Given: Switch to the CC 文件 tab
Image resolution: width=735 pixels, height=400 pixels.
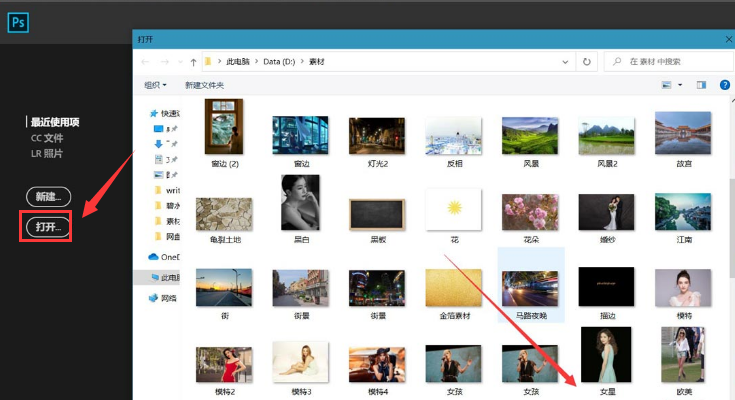Looking at the screenshot, I should pos(46,138).
